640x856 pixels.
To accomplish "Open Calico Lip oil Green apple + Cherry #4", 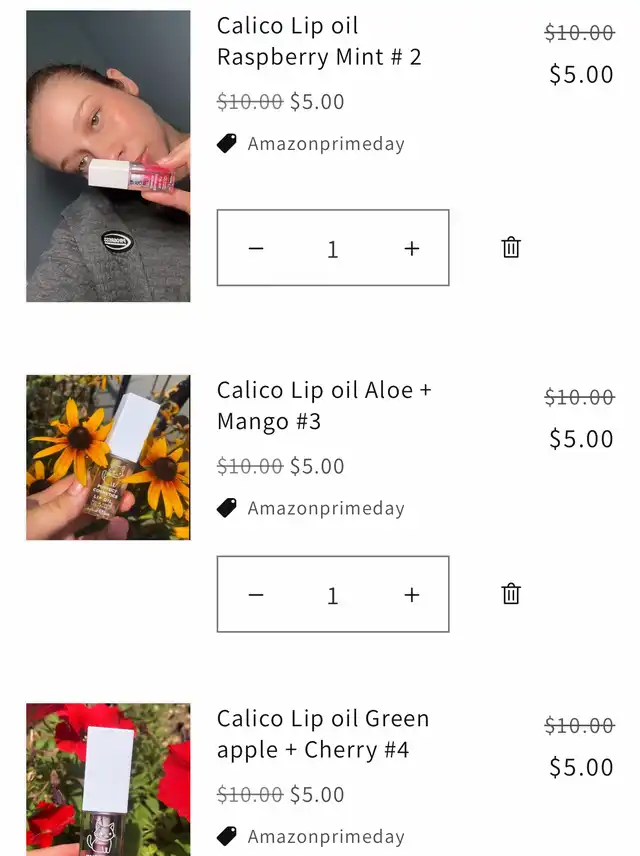I will (323, 734).
